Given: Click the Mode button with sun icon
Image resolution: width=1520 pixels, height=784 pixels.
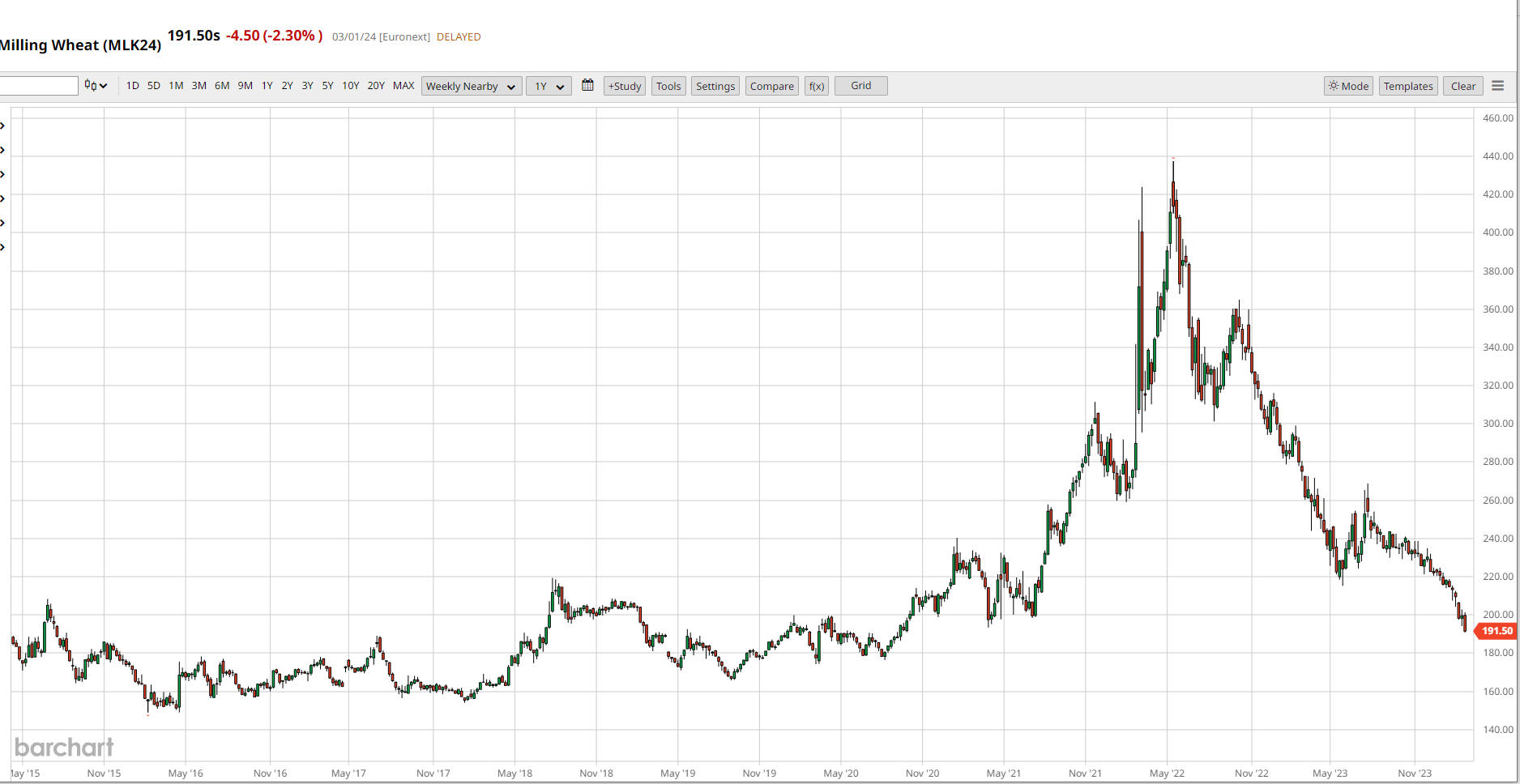Looking at the screenshot, I should click(x=1347, y=86).
